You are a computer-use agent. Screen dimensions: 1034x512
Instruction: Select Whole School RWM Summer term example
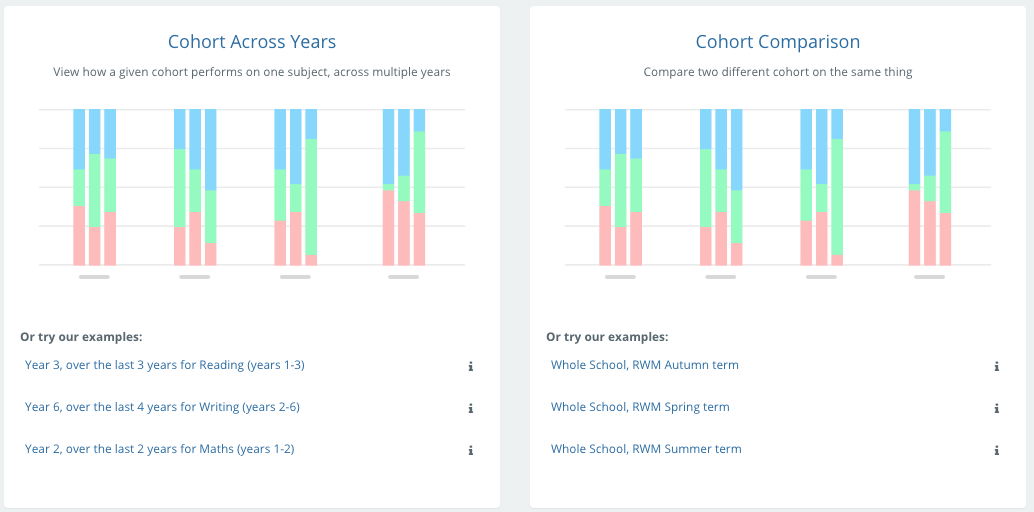(x=646, y=449)
